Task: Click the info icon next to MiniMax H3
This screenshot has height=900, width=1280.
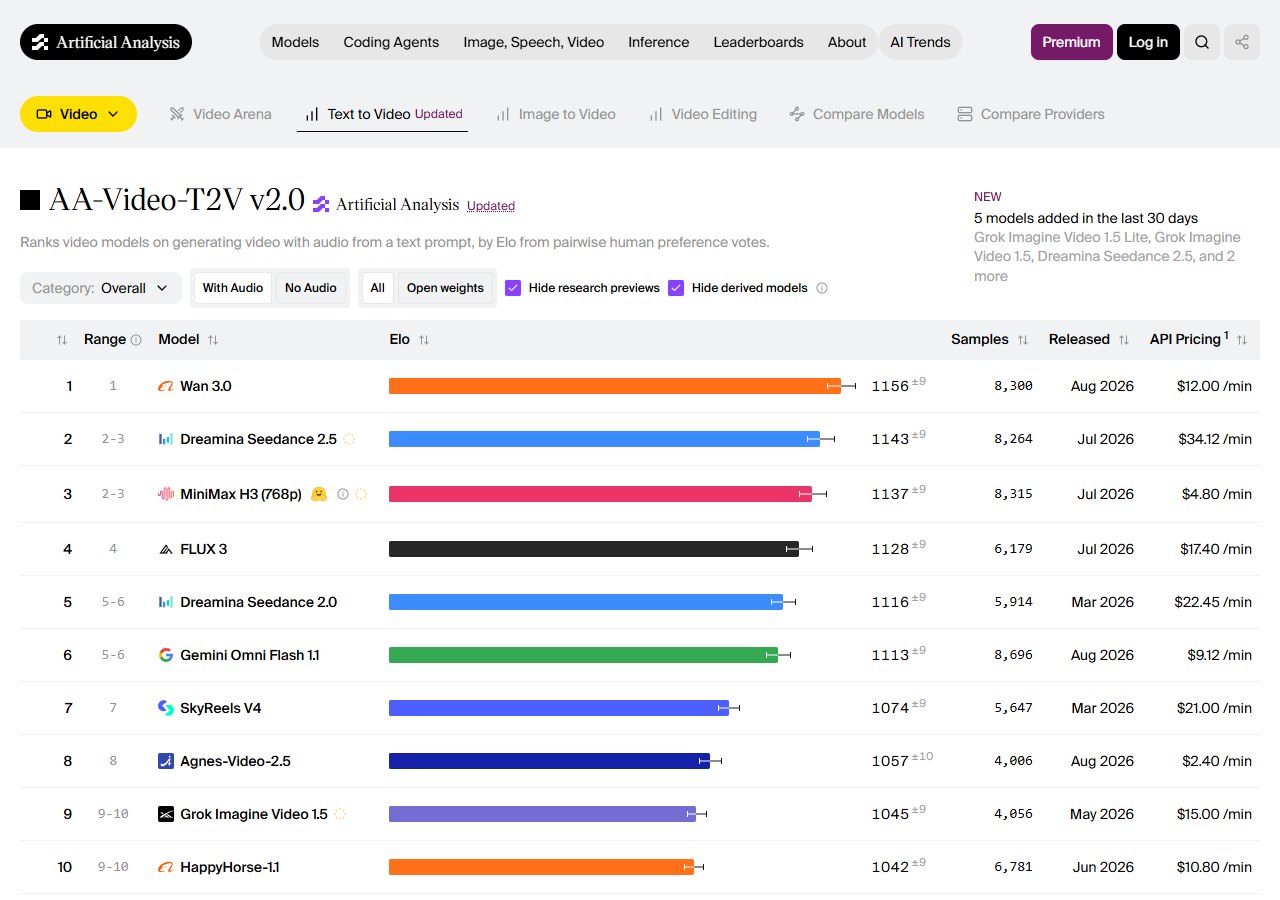Action: click(343, 494)
